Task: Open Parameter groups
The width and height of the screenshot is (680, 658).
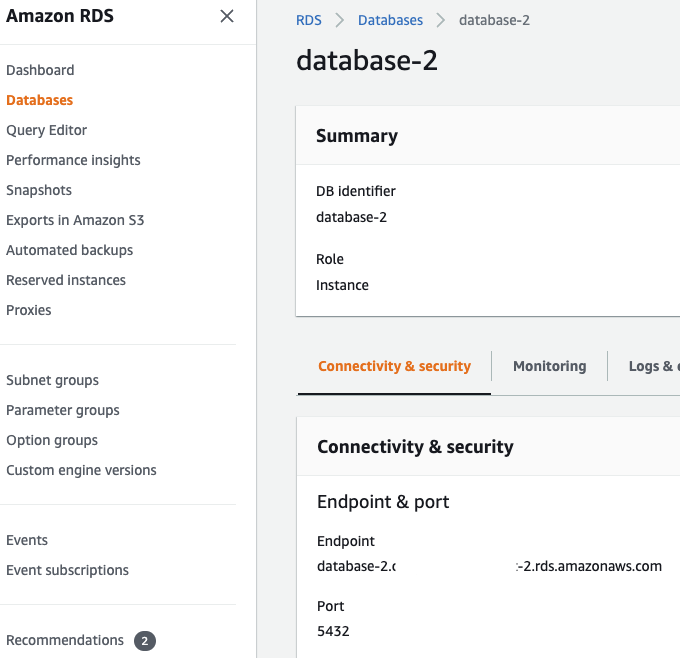Action: pos(63,410)
